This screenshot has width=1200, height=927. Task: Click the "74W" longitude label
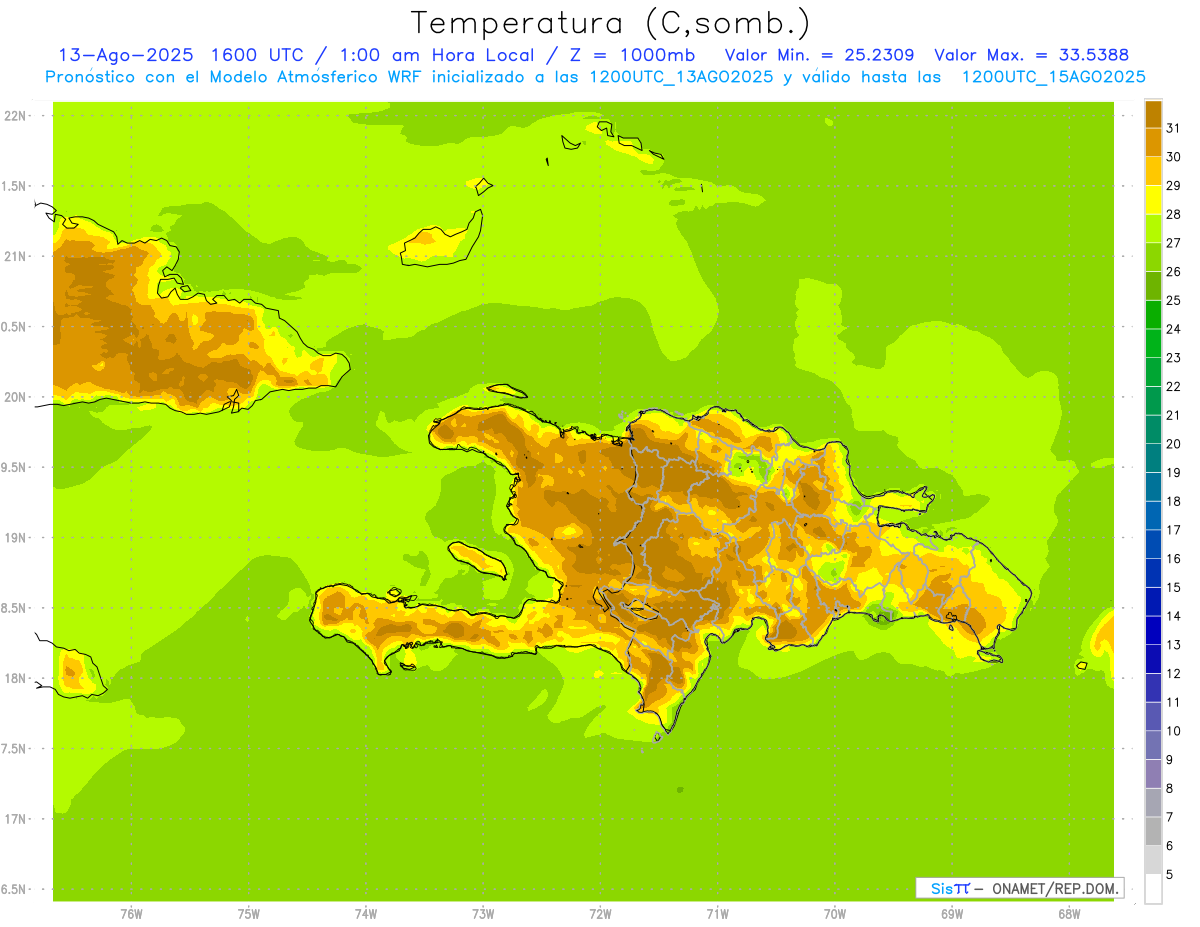point(366,914)
